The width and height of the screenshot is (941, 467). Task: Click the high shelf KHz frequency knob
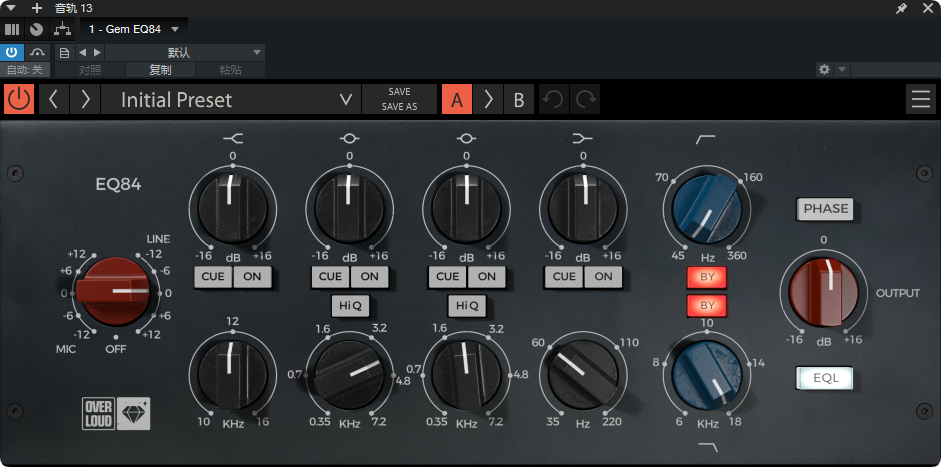233,375
